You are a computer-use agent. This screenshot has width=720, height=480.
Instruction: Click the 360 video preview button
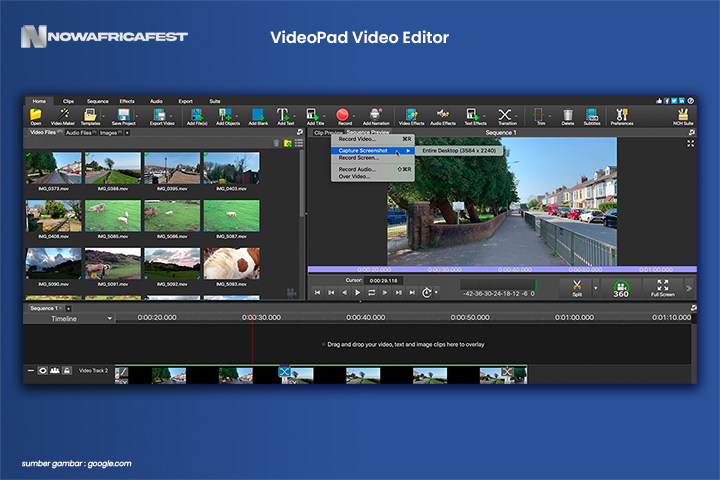(x=621, y=289)
